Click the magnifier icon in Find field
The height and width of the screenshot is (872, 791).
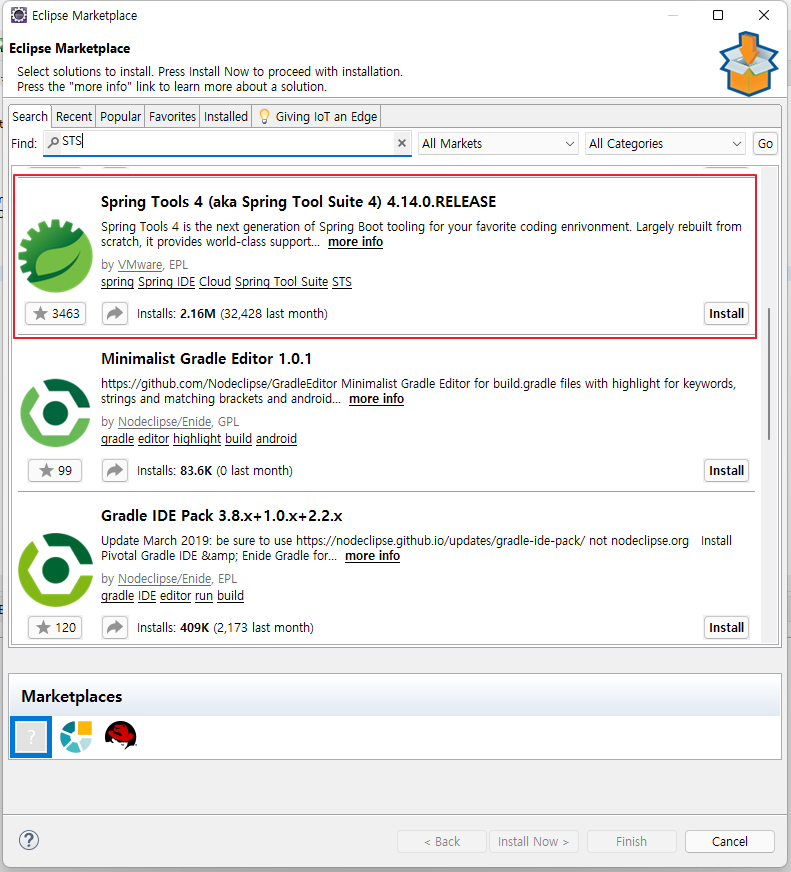click(x=53, y=142)
